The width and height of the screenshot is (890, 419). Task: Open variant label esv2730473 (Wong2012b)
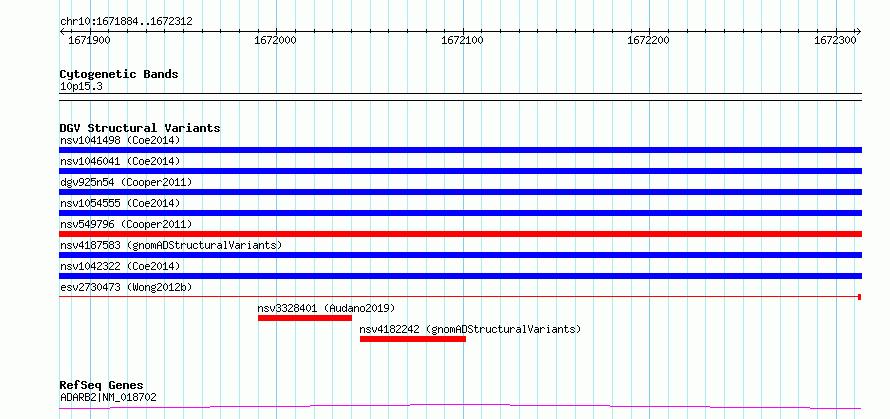coord(126,287)
